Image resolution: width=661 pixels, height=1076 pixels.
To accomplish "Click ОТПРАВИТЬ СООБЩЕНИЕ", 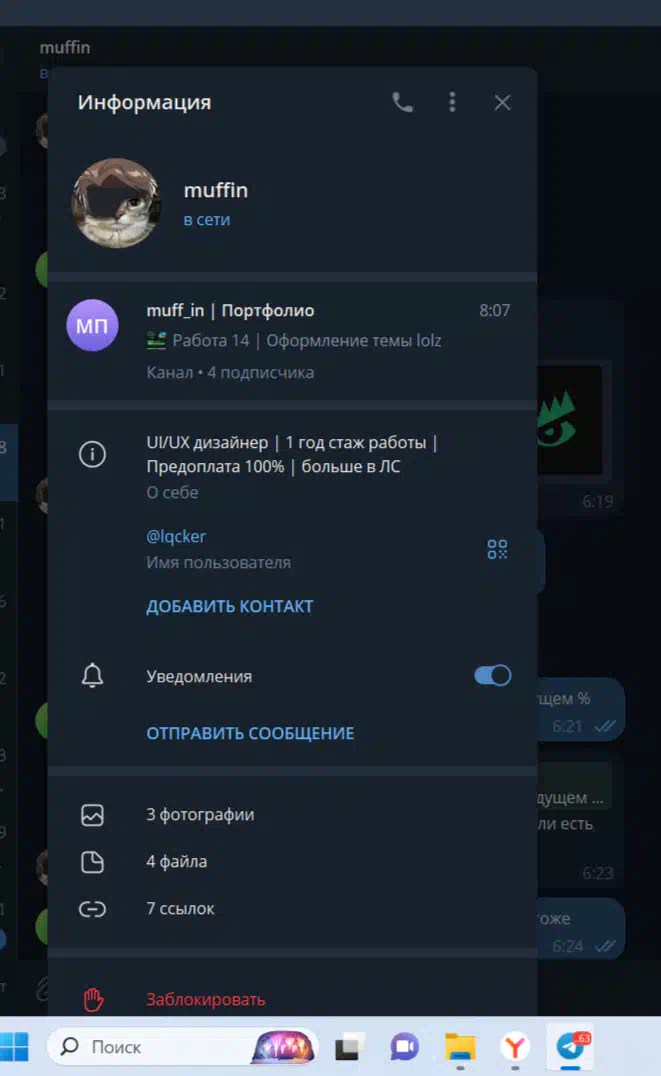I will 250,734.
